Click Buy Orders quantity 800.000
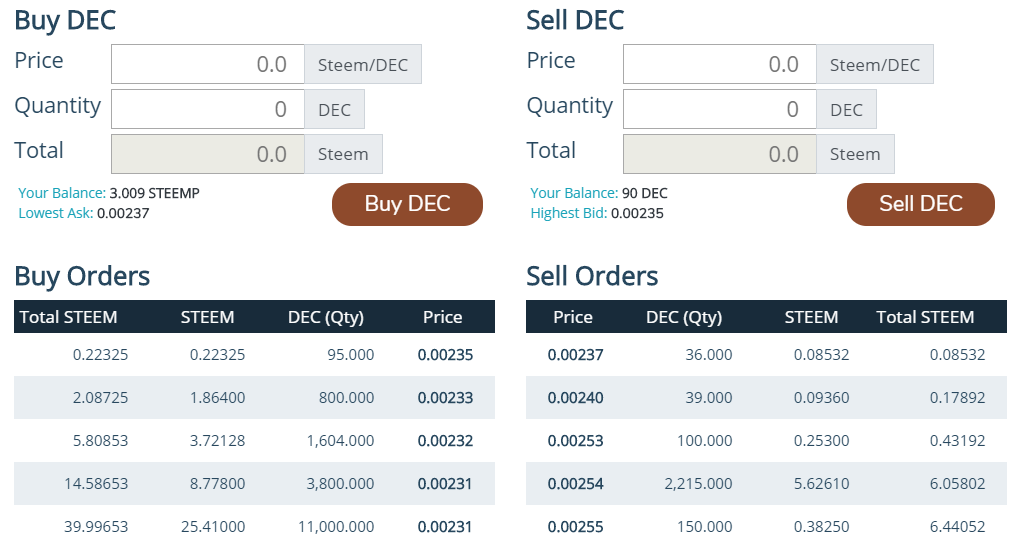This screenshot has height=540, width=1026. [x=346, y=398]
